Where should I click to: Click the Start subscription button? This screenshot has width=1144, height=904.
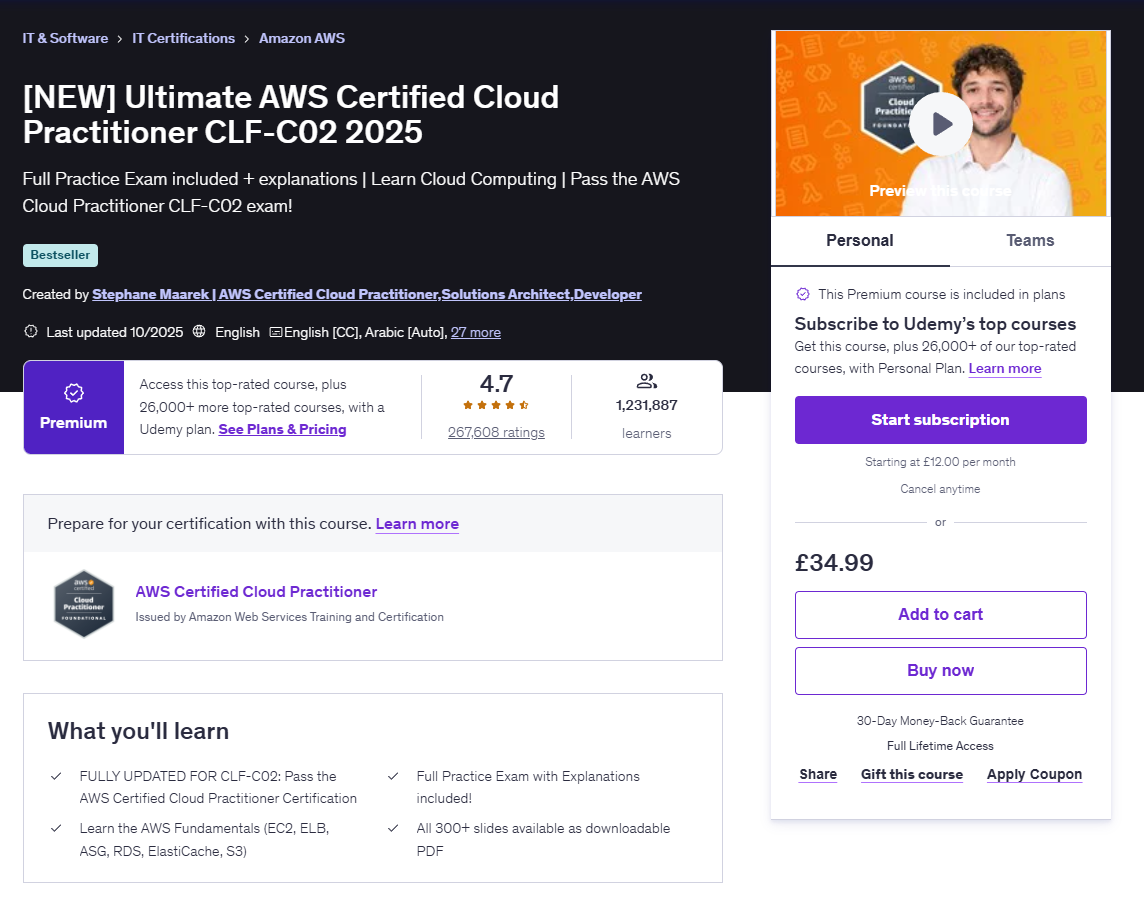940,420
